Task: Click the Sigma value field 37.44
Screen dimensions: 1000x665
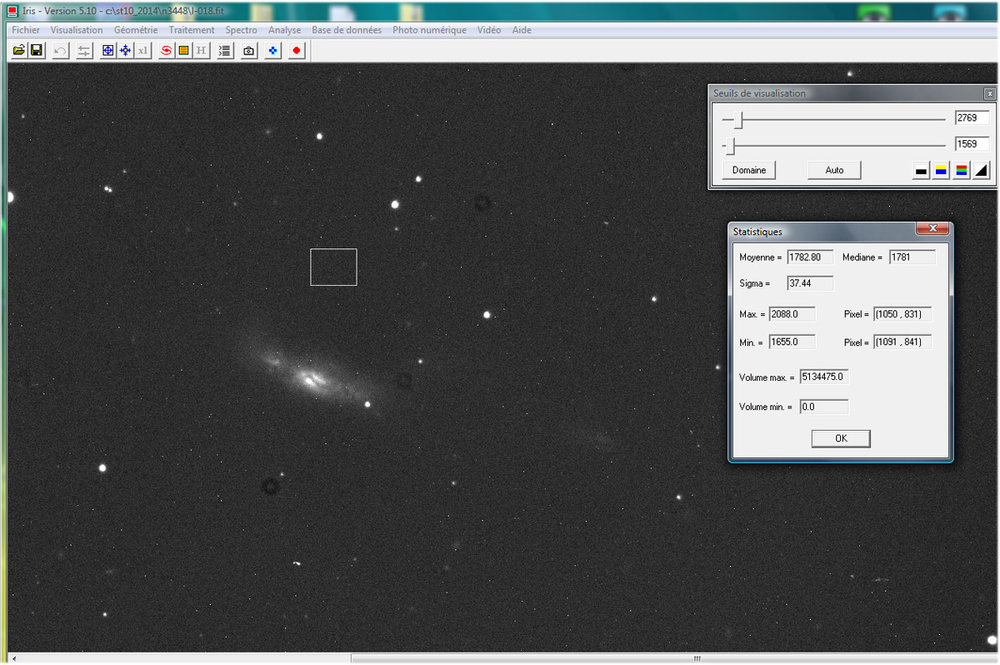Action: click(810, 284)
